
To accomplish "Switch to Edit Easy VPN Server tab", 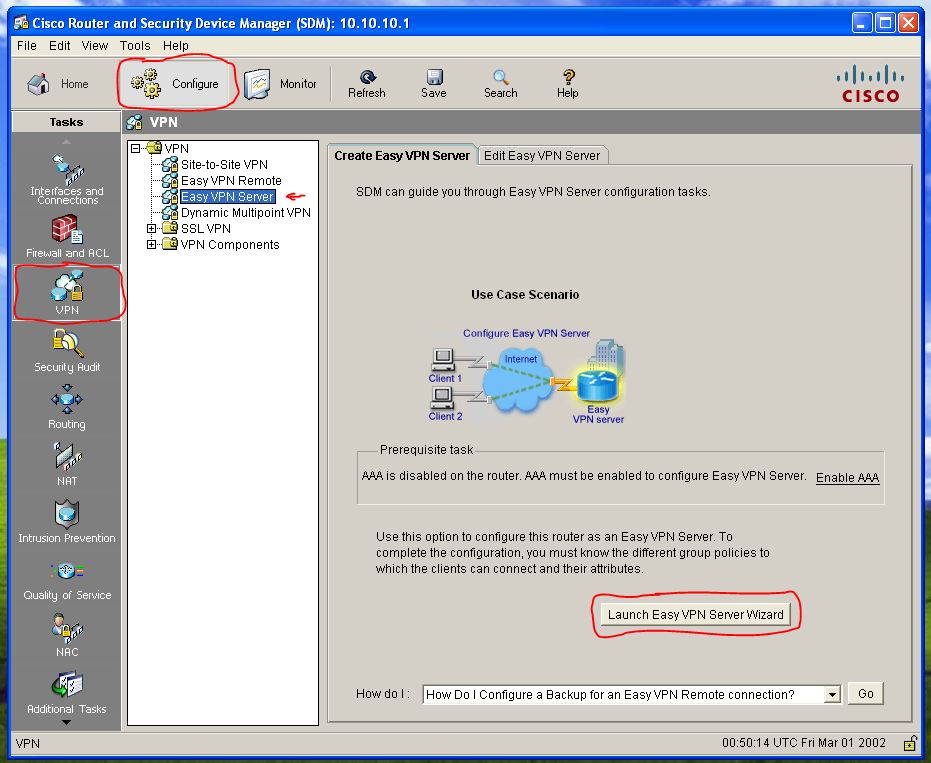I will [542, 156].
